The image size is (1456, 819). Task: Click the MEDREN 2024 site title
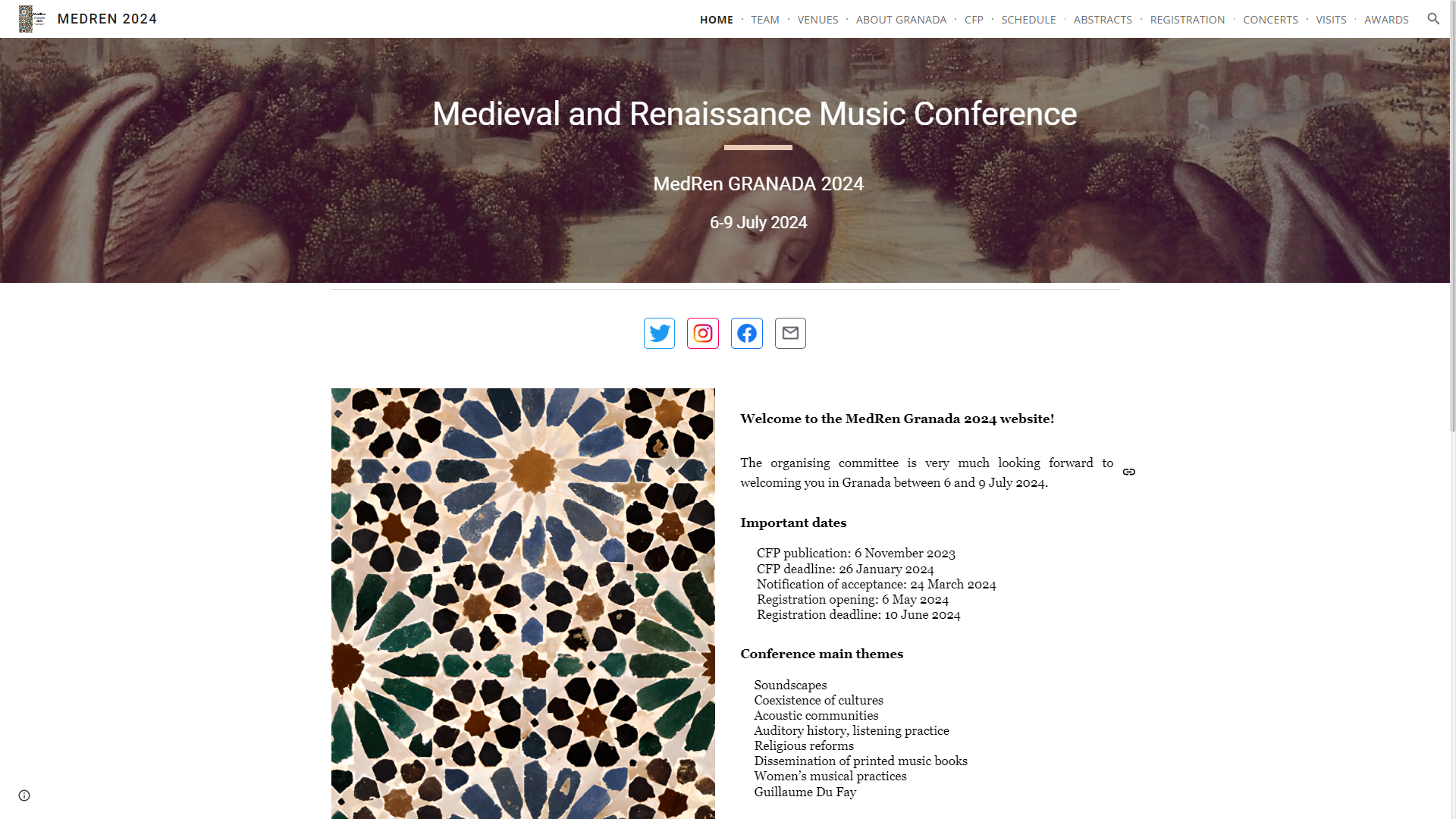[x=107, y=19]
